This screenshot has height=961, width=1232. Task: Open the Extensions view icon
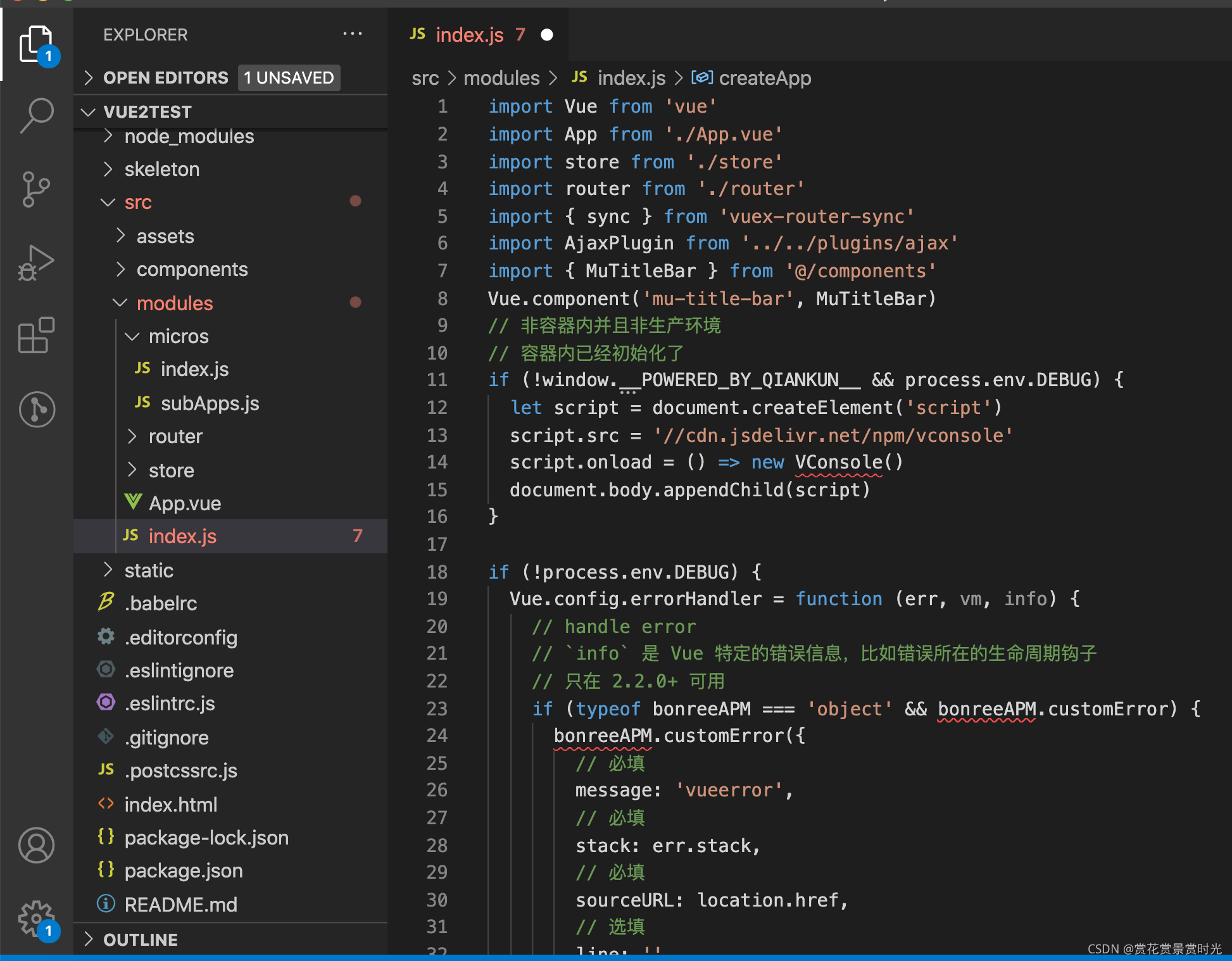point(37,336)
